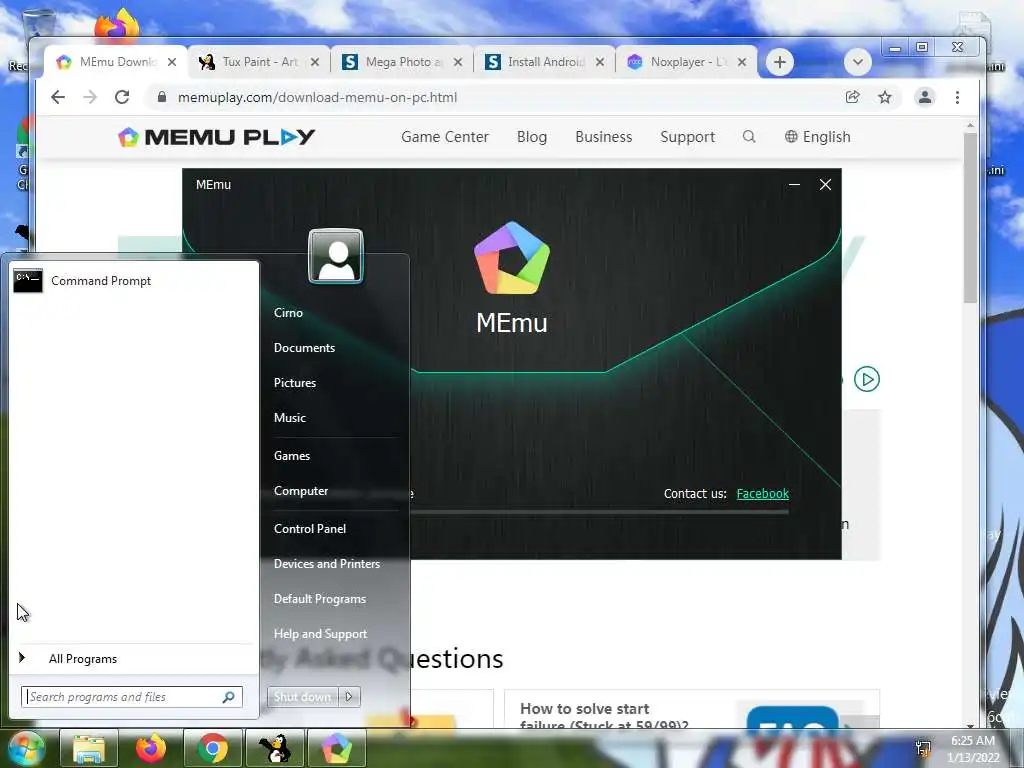
Task: Switch to Chrome on the taskbar
Action: pos(213,748)
